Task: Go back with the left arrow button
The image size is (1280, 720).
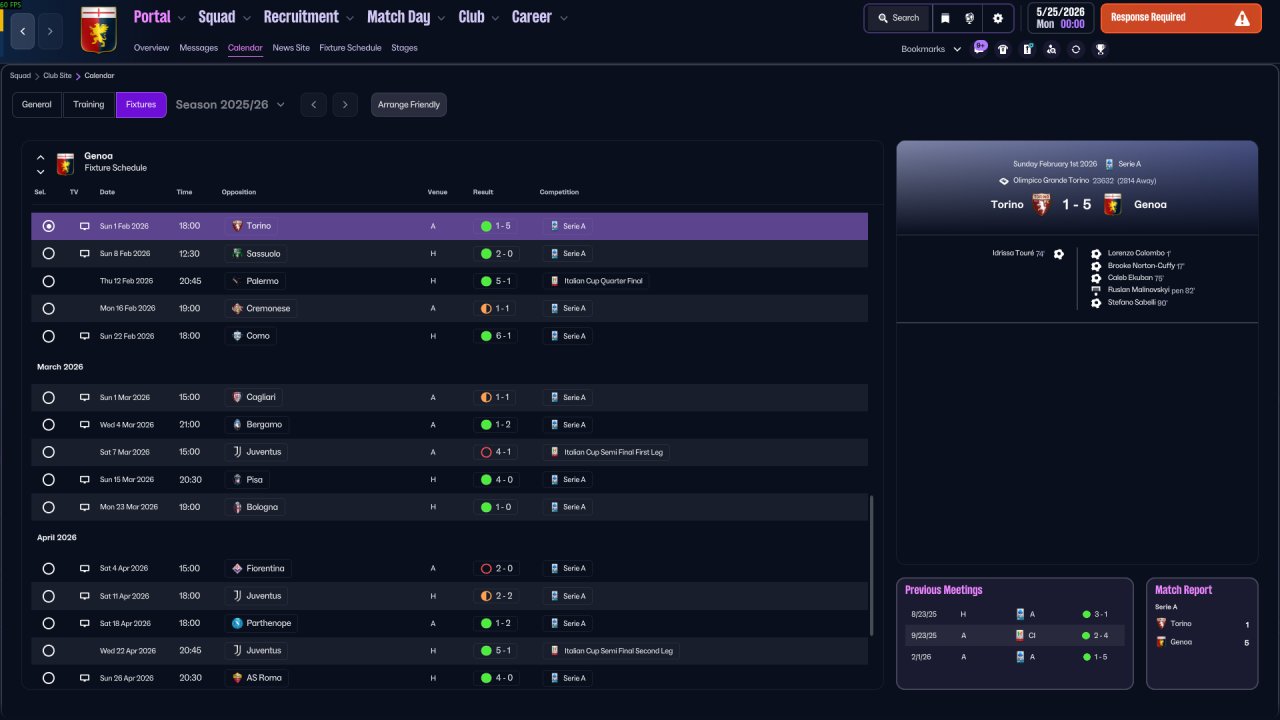Action: [x=22, y=31]
